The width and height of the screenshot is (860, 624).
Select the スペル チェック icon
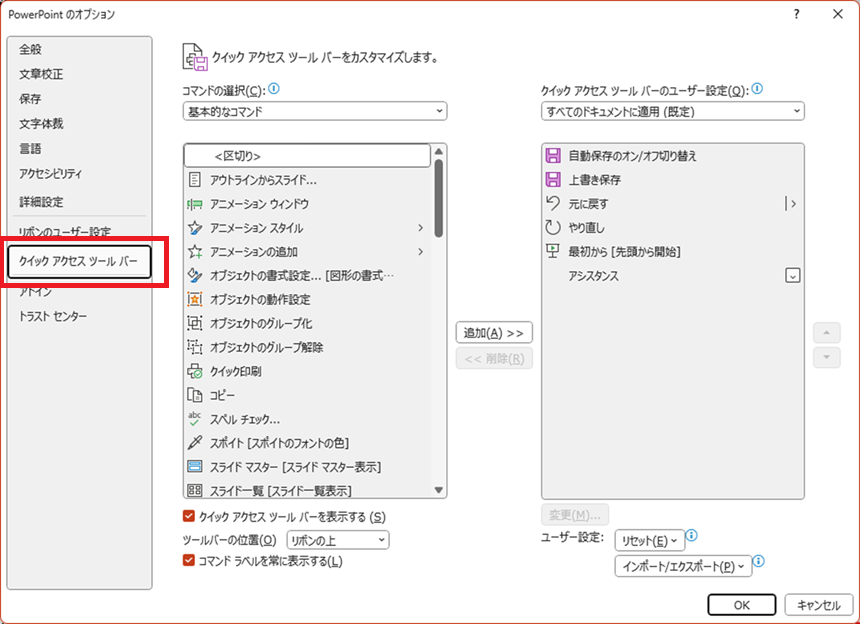coord(195,419)
